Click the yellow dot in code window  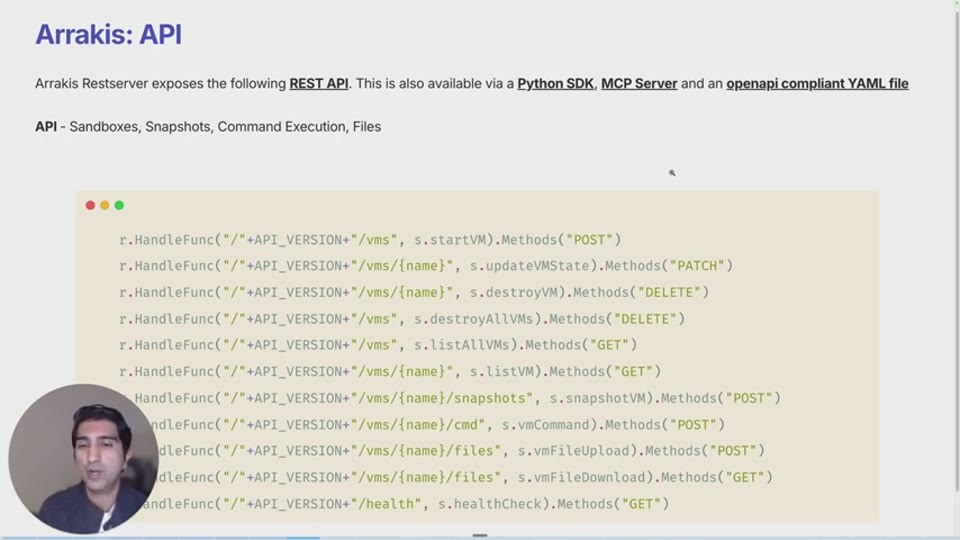pyautogui.click(x=105, y=205)
